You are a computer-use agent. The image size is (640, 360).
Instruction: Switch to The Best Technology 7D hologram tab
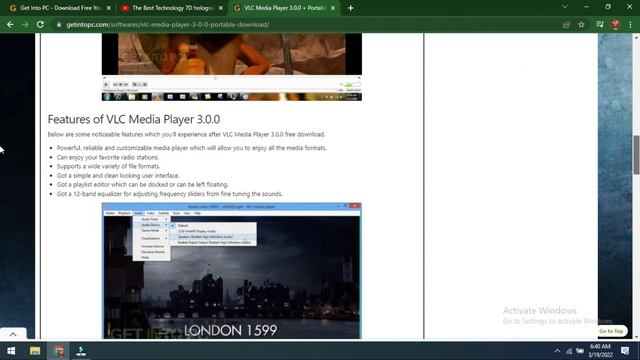click(171, 8)
